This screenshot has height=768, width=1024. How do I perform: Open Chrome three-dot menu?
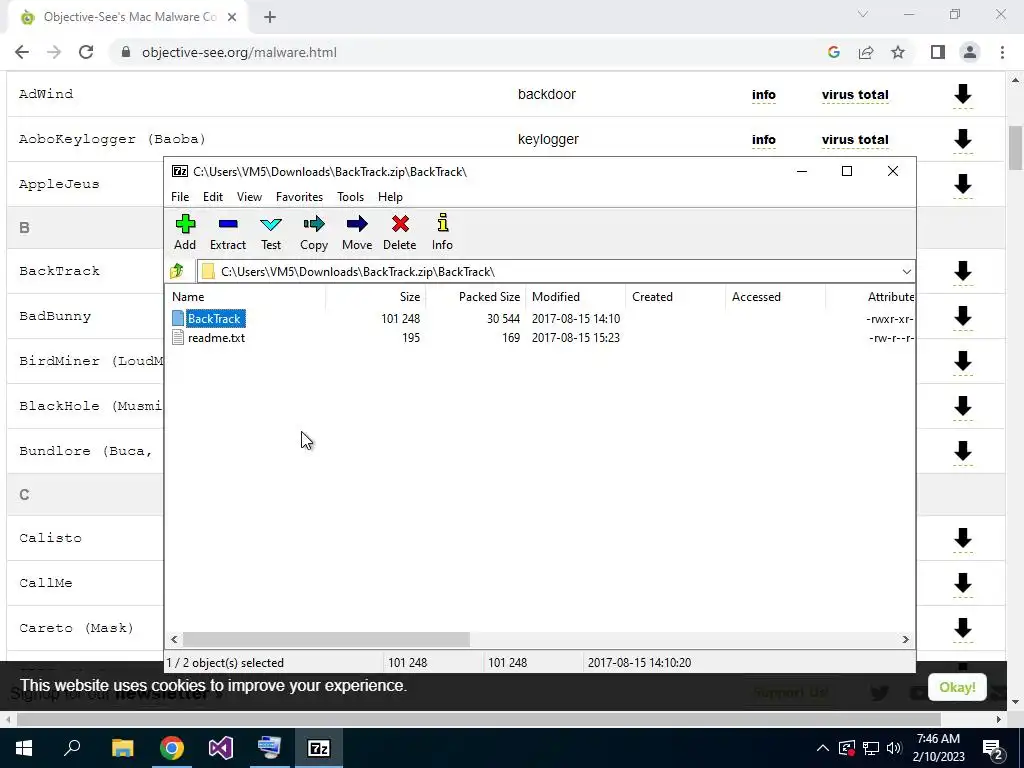pyautogui.click(x=1002, y=52)
